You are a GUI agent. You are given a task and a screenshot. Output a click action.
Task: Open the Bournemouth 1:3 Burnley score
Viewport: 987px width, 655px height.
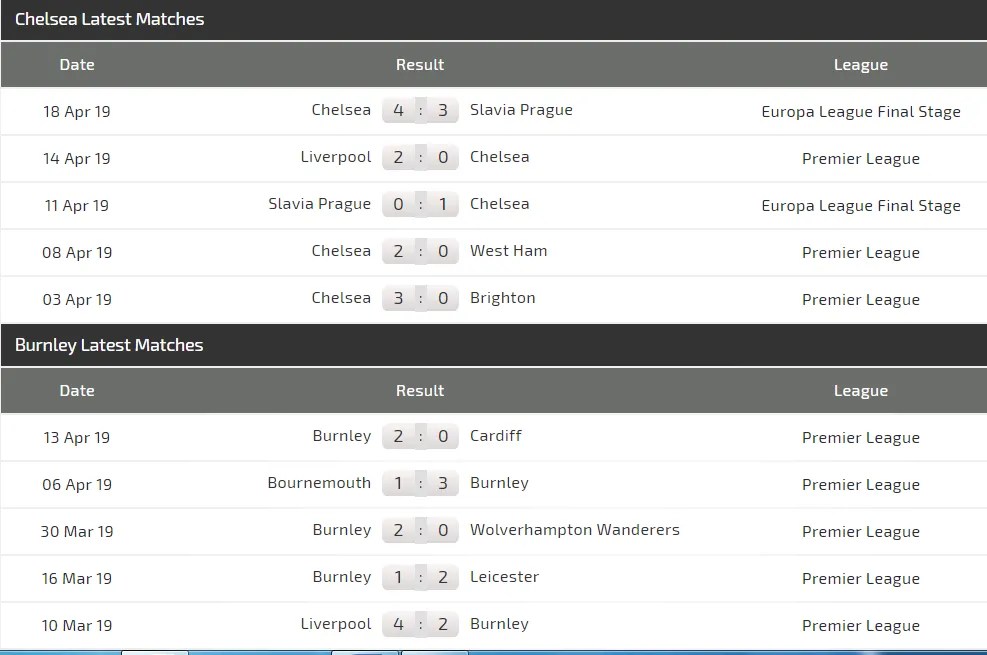tap(420, 484)
